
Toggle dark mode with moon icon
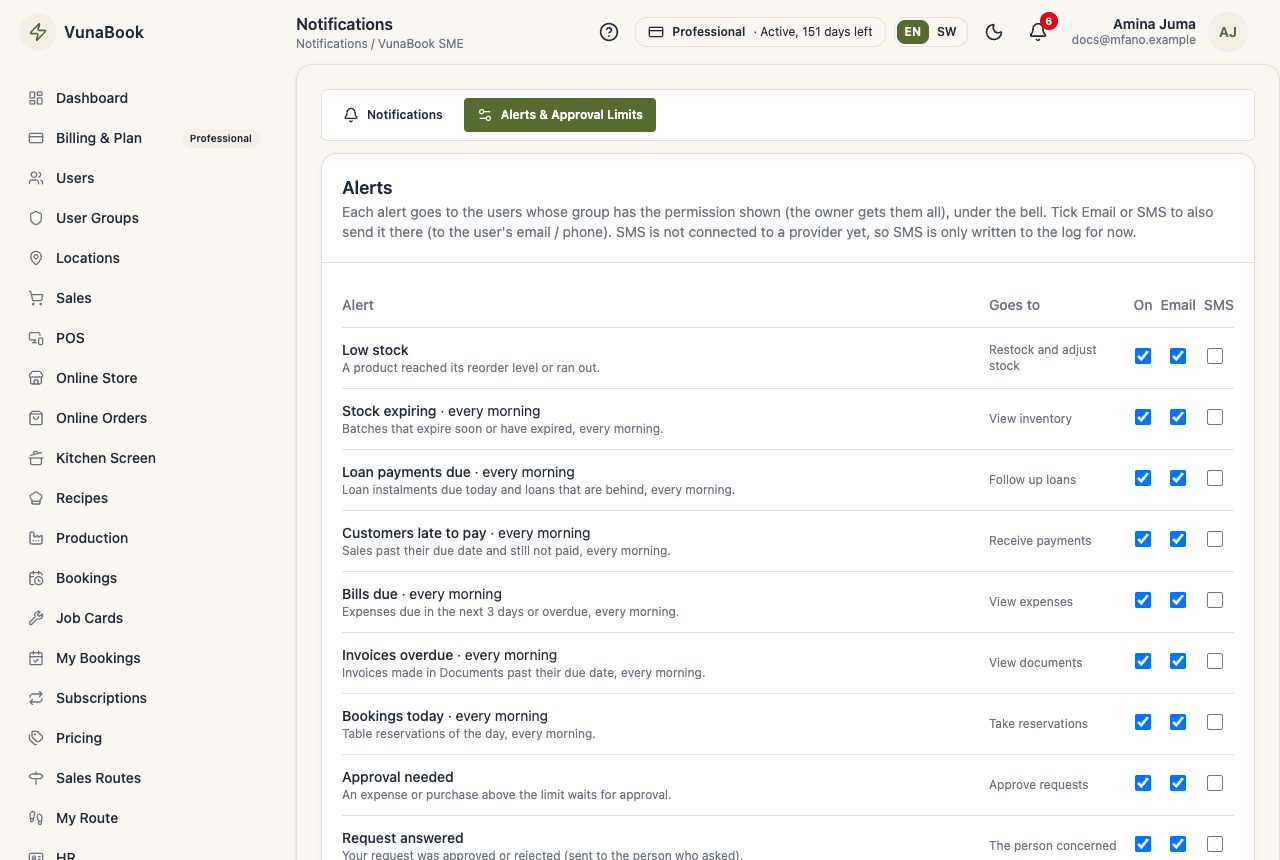click(994, 32)
